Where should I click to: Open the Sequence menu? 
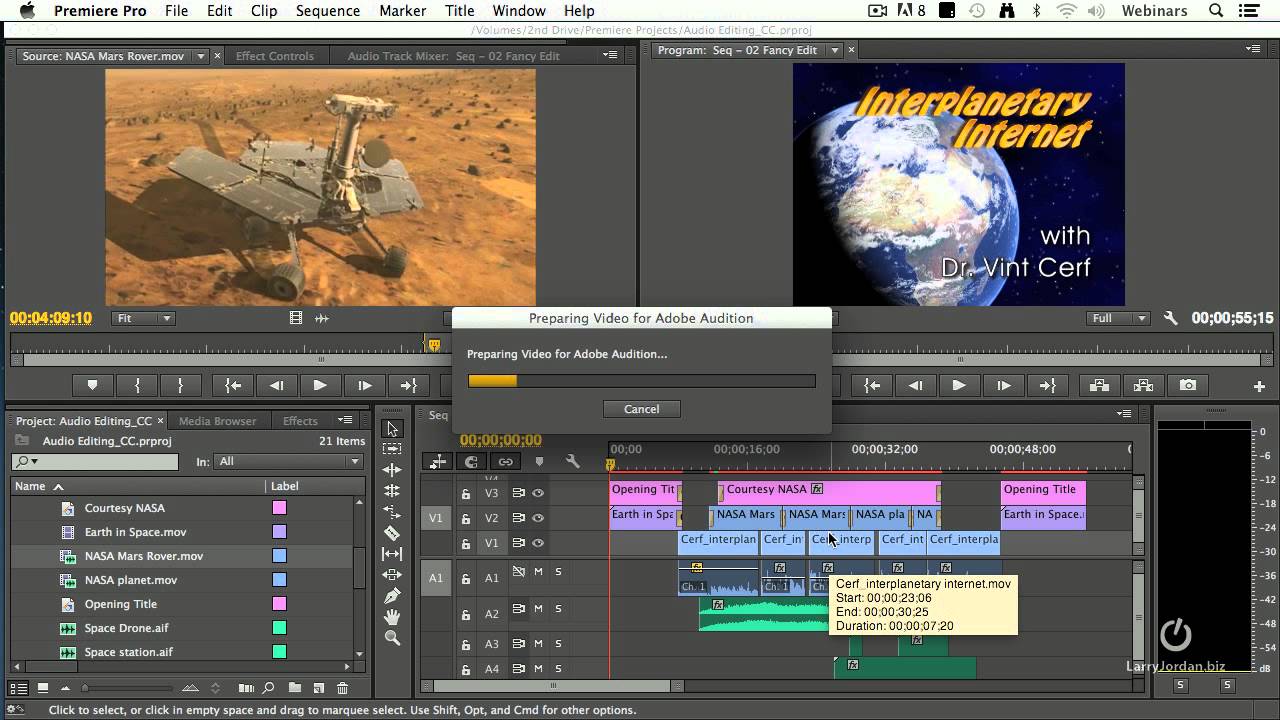click(328, 11)
